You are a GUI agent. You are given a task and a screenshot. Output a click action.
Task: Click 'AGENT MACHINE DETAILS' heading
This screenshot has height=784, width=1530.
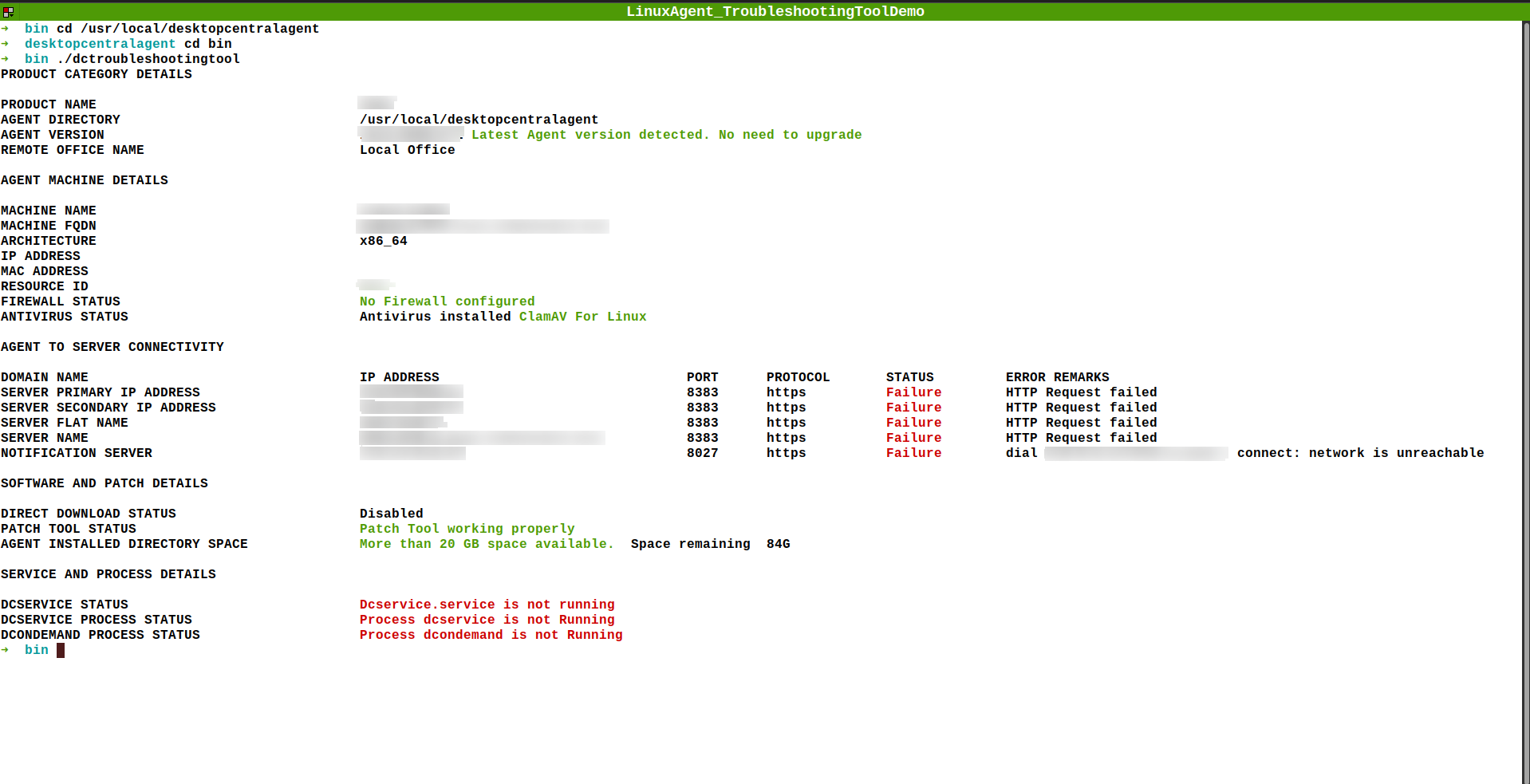[85, 180]
